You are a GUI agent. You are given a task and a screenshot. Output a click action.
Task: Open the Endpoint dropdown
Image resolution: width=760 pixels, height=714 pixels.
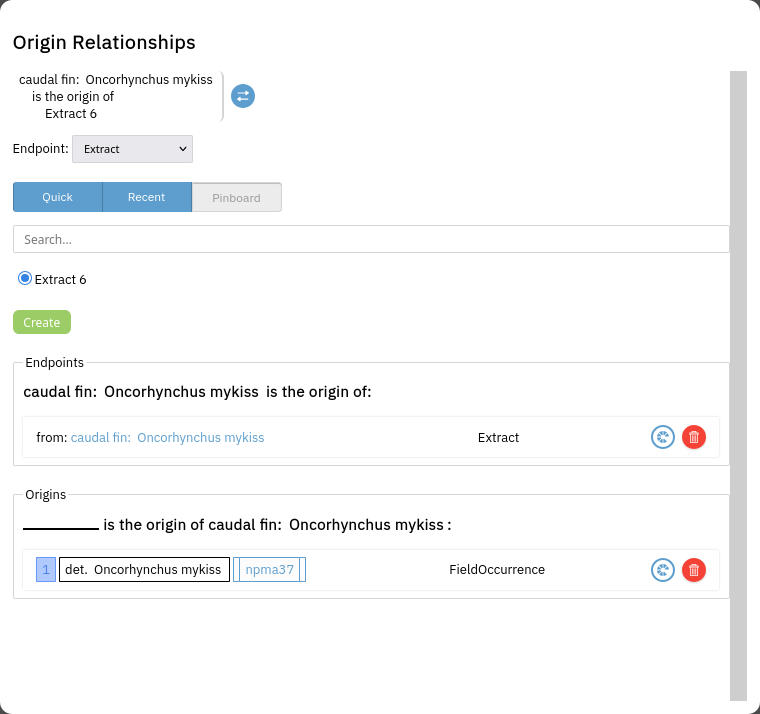[x=132, y=149]
